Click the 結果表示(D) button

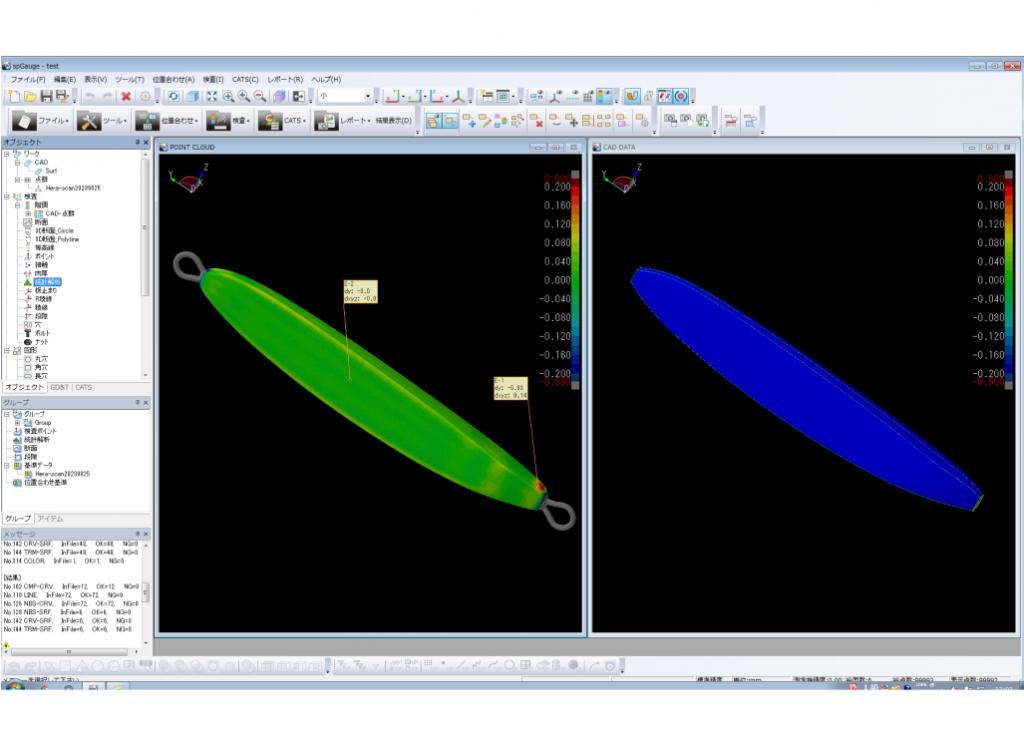click(x=393, y=121)
